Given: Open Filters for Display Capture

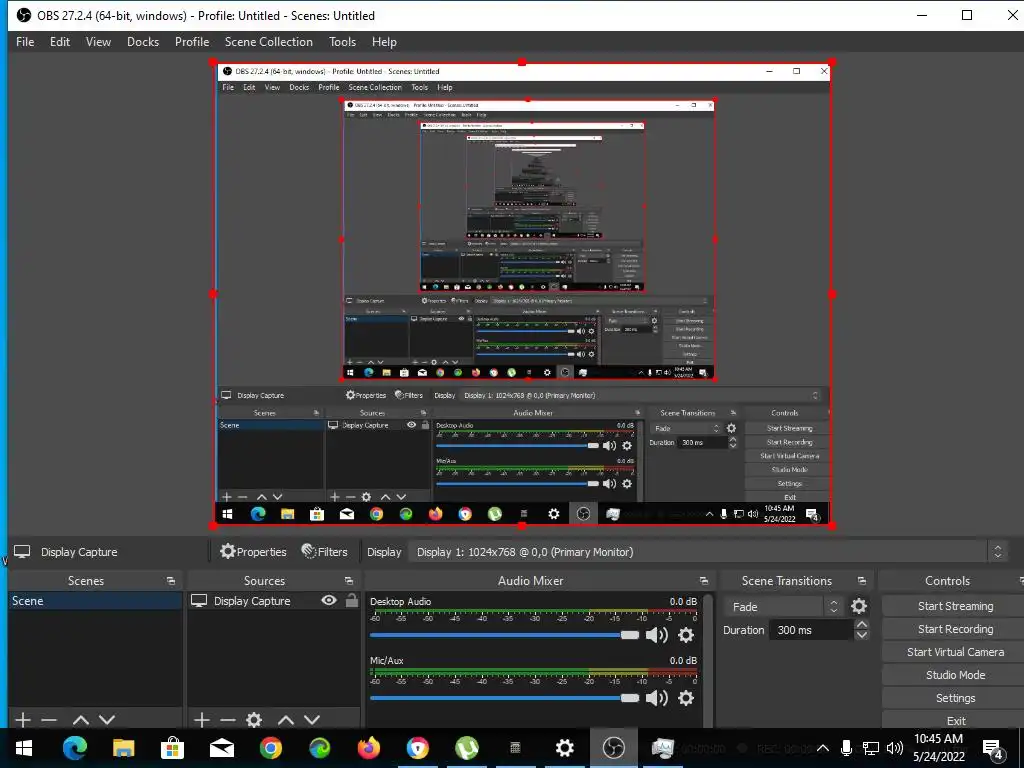Looking at the screenshot, I should [x=324, y=552].
